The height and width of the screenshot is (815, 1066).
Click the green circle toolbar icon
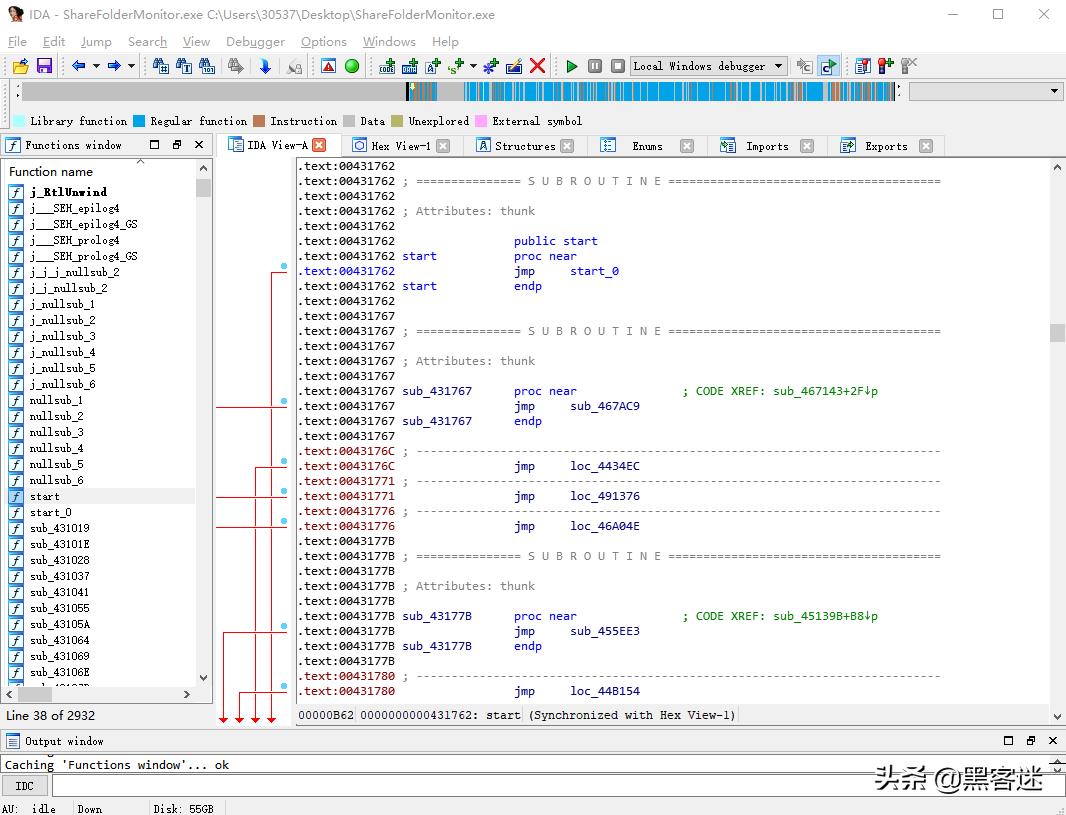point(352,66)
